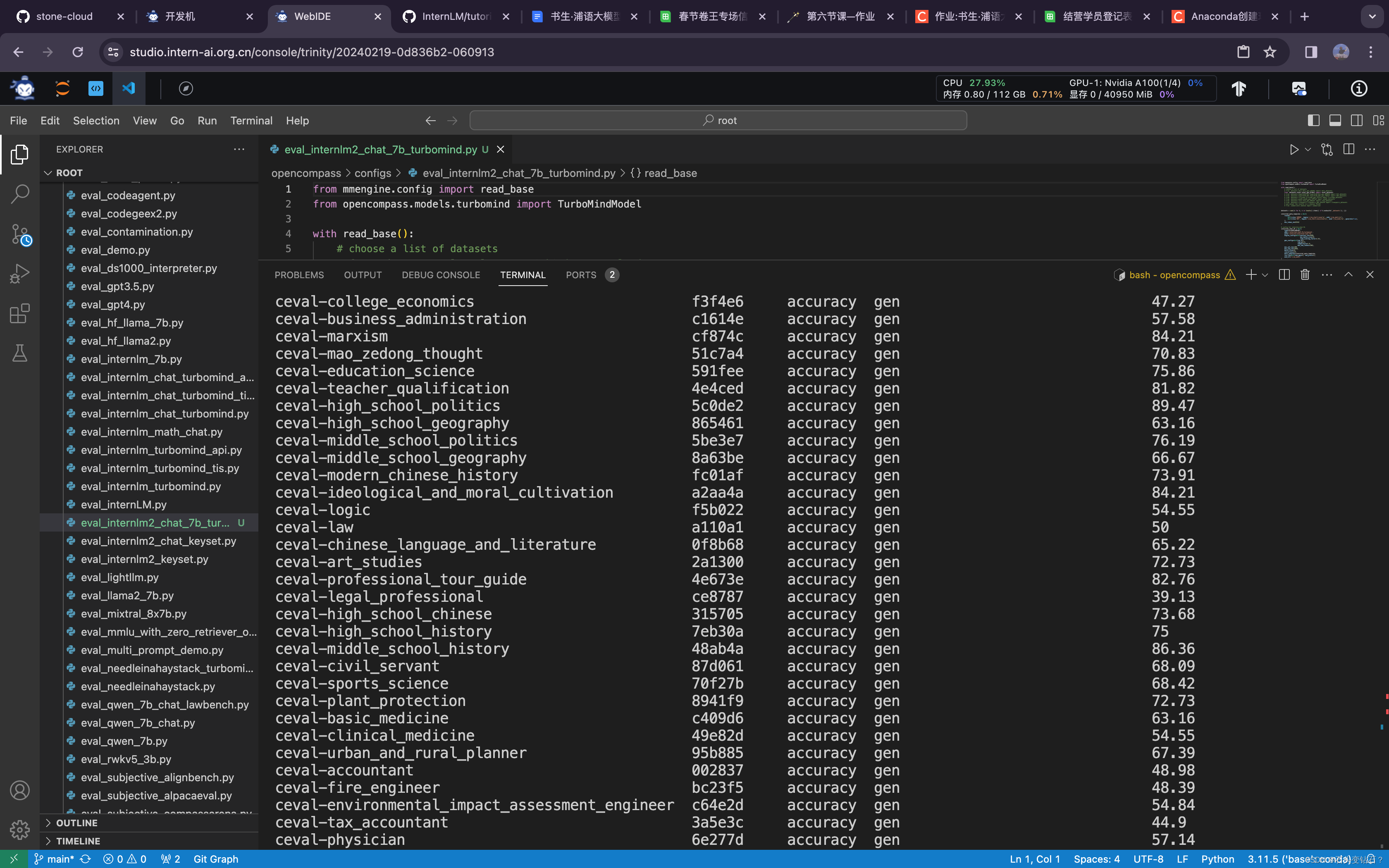Switch to the OUTPUT tab
Viewport: 1389px width, 868px height.
363,275
